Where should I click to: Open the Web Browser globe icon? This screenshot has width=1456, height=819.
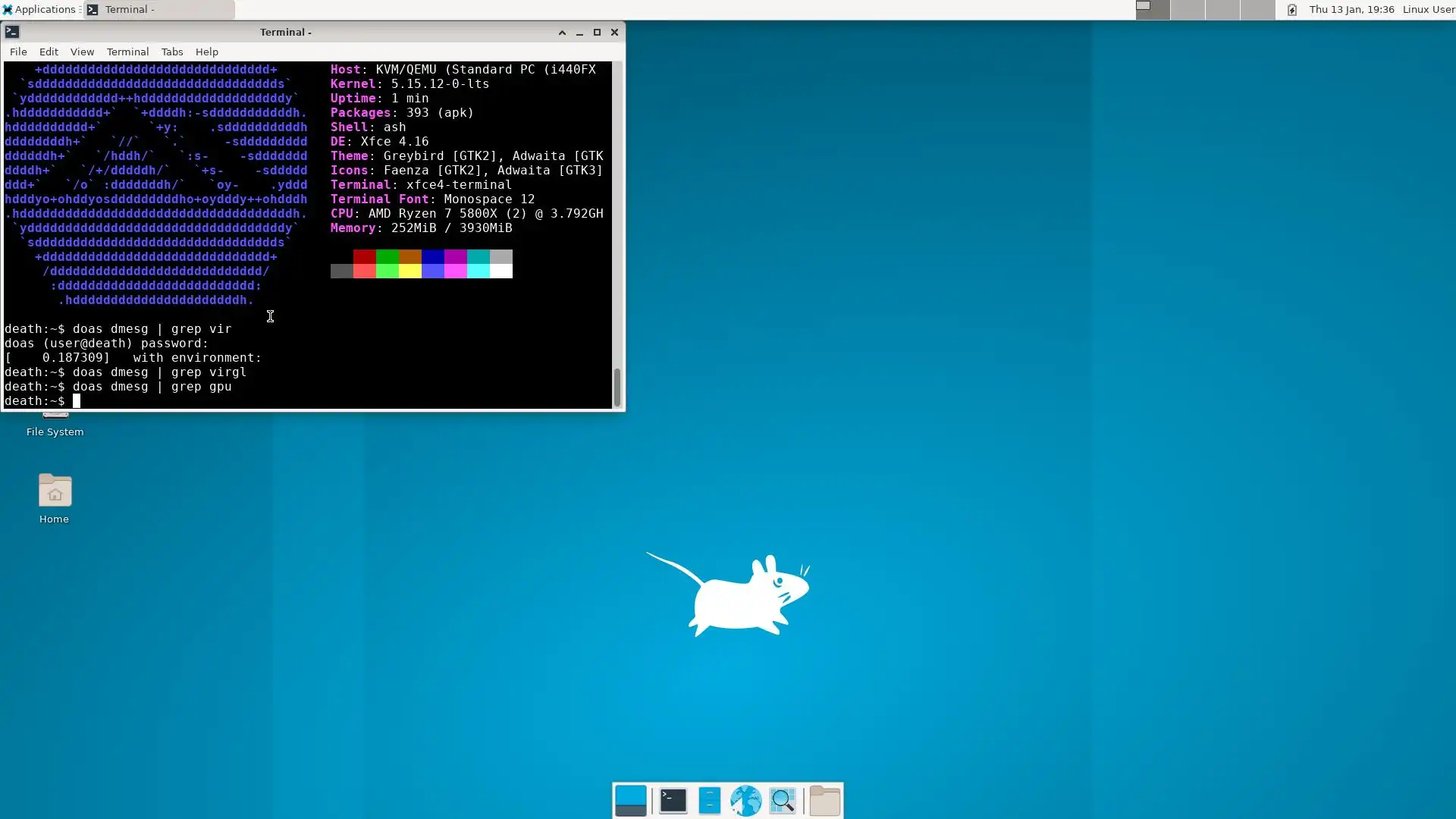tap(745, 801)
